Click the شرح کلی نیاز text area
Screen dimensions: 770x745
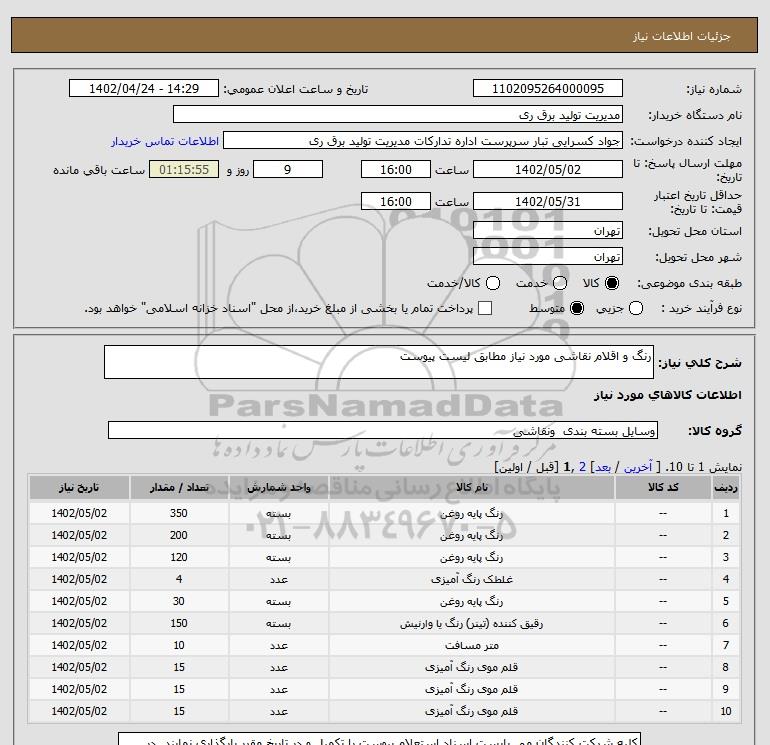[x=379, y=362]
